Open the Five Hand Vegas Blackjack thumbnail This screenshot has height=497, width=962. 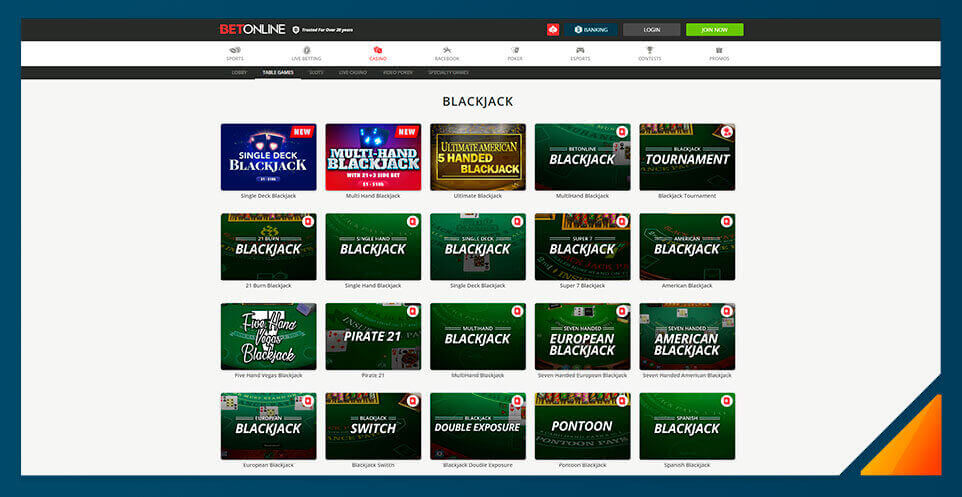click(269, 336)
